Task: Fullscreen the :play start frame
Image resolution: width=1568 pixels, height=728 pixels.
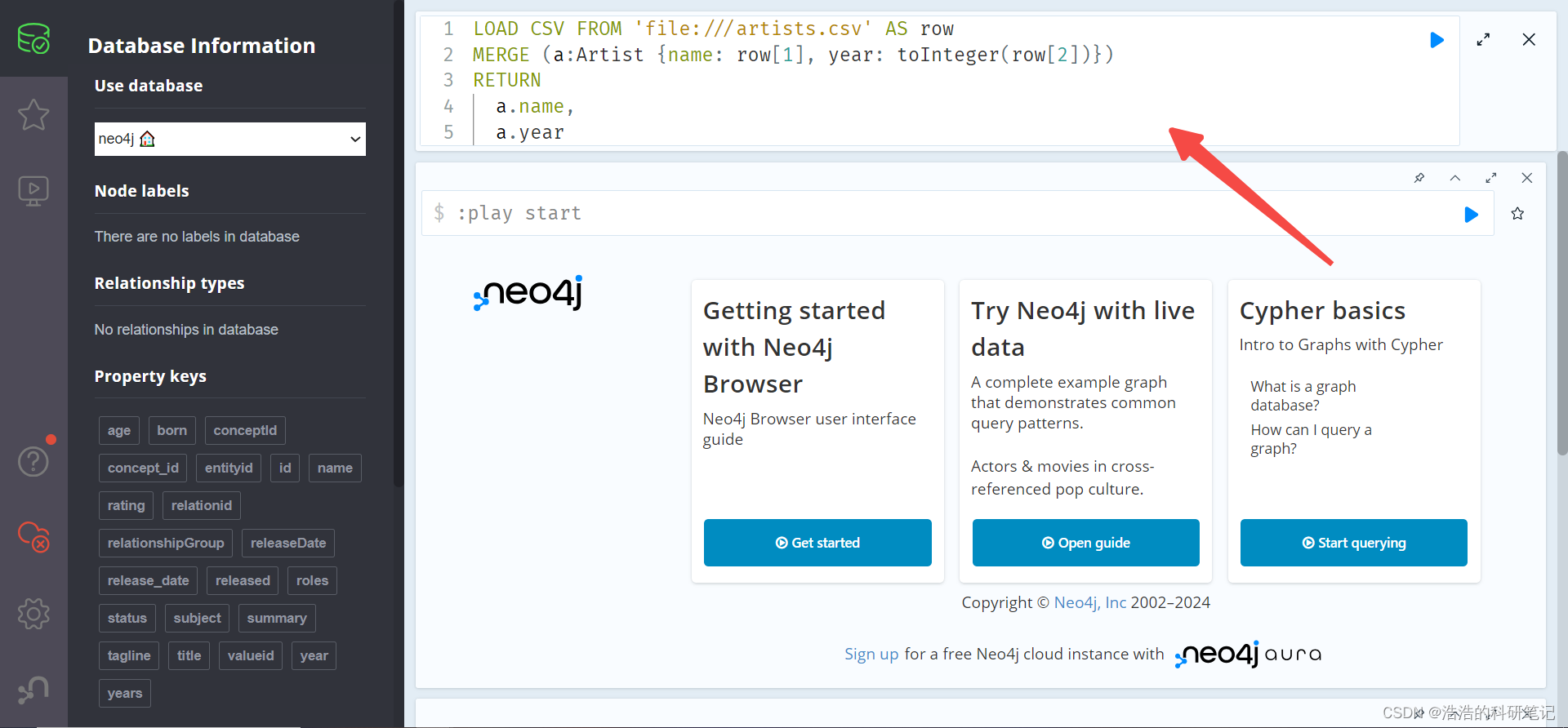Action: point(1491,178)
